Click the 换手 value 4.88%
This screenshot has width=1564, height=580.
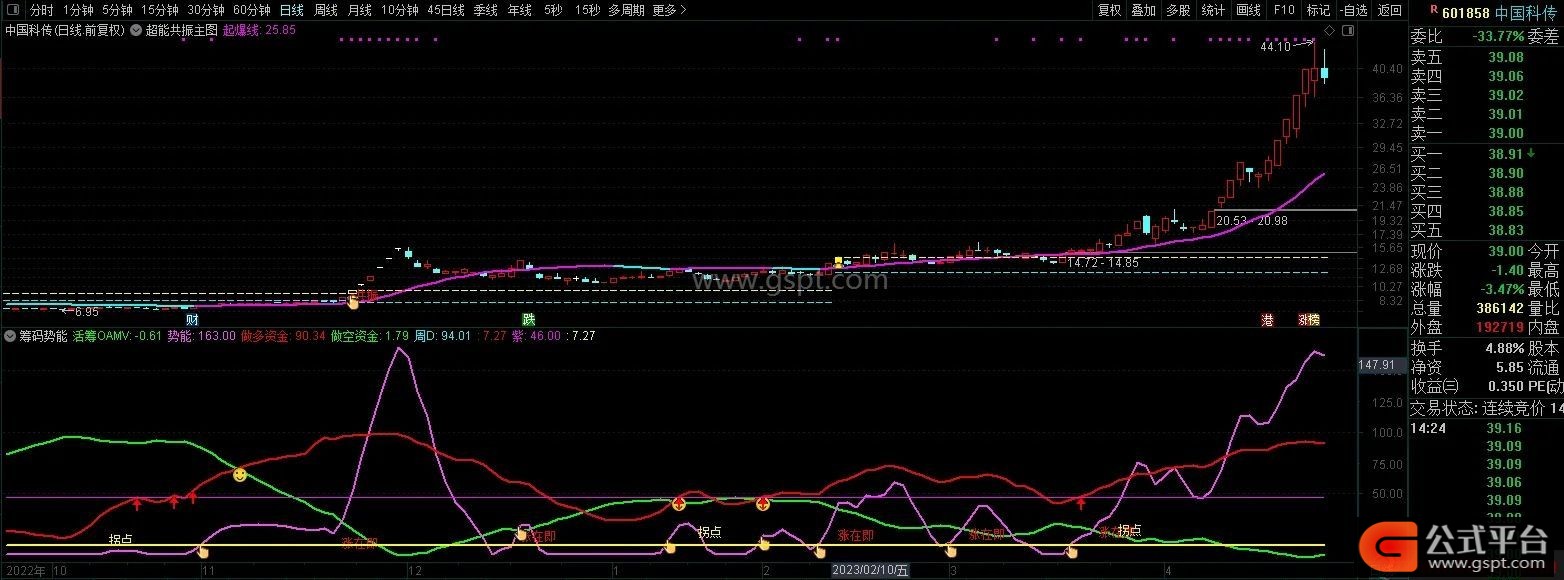coord(1504,348)
